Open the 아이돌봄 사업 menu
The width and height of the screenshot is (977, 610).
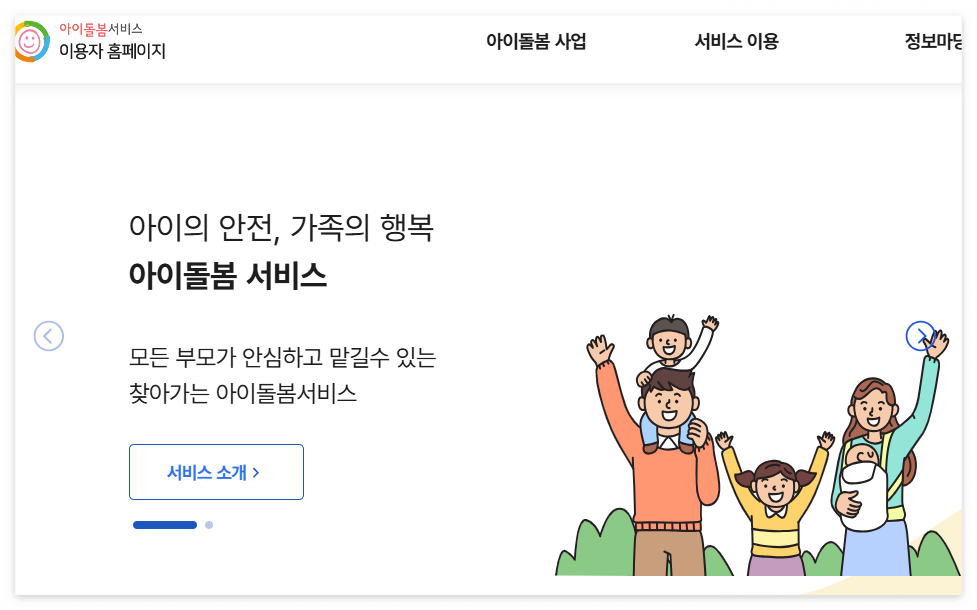pyautogui.click(x=536, y=41)
